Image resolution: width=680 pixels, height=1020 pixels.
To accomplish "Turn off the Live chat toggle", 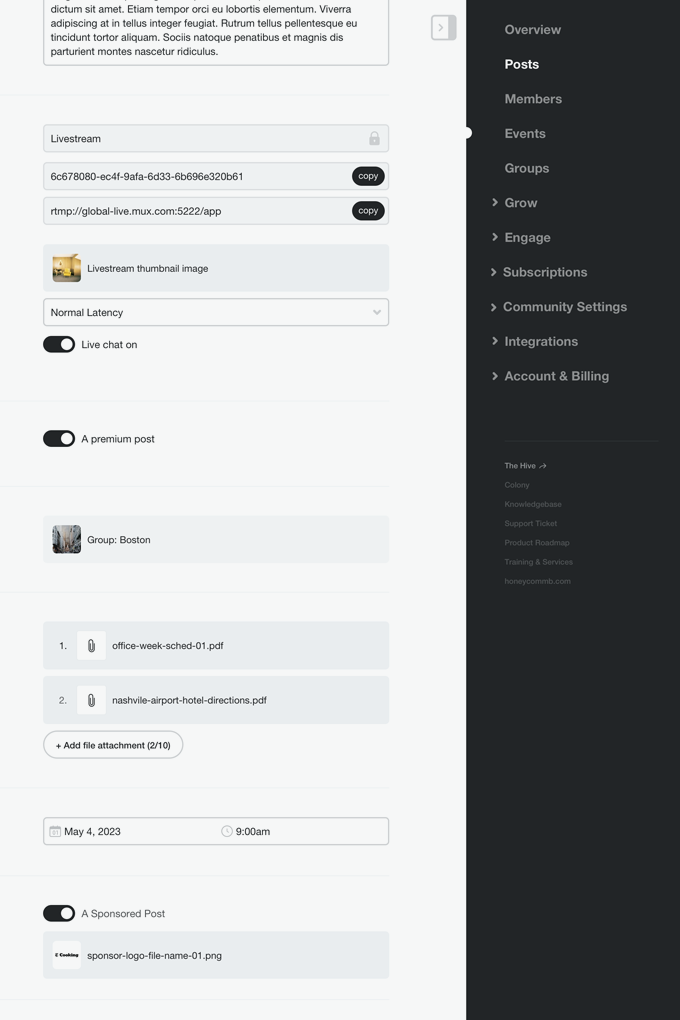I will click(x=59, y=345).
